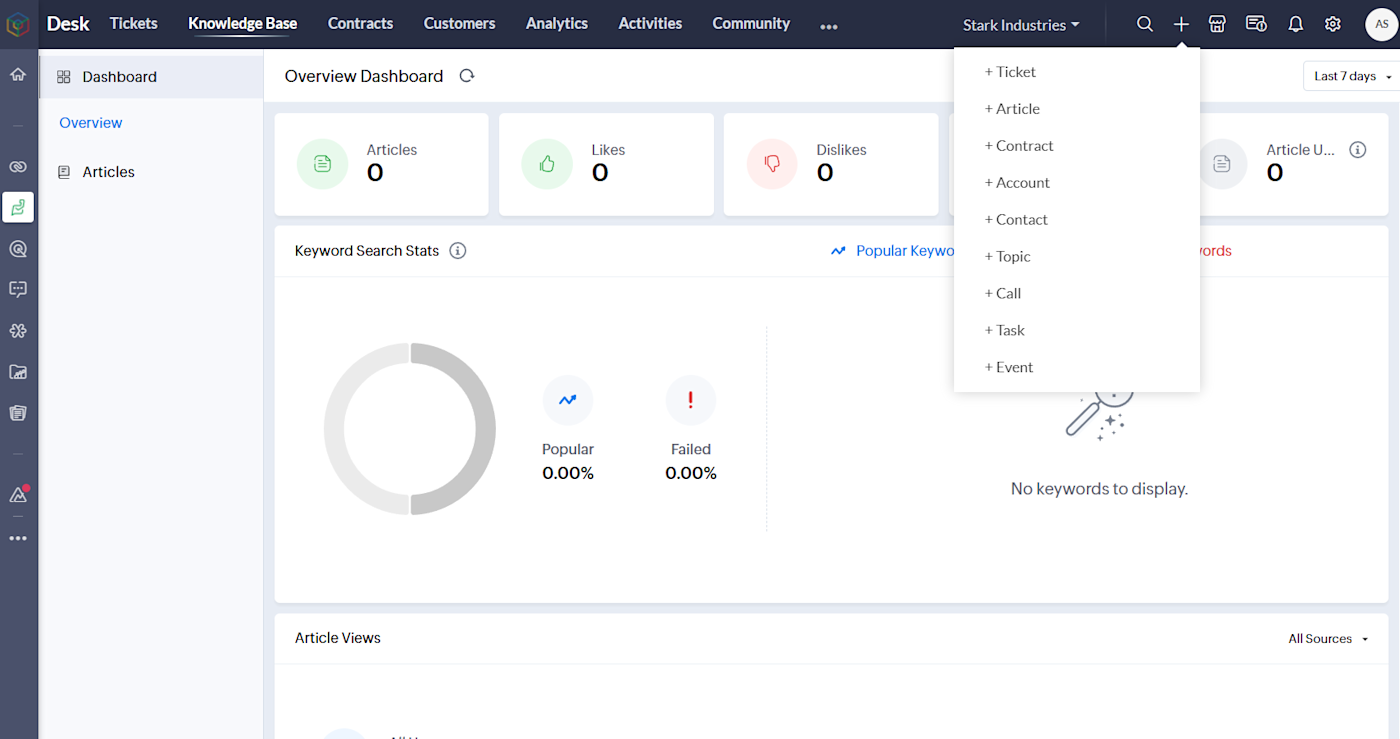The image size is (1400, 739).
Task: Select the Knowledge Base tab
Action: tap(243, 23)
